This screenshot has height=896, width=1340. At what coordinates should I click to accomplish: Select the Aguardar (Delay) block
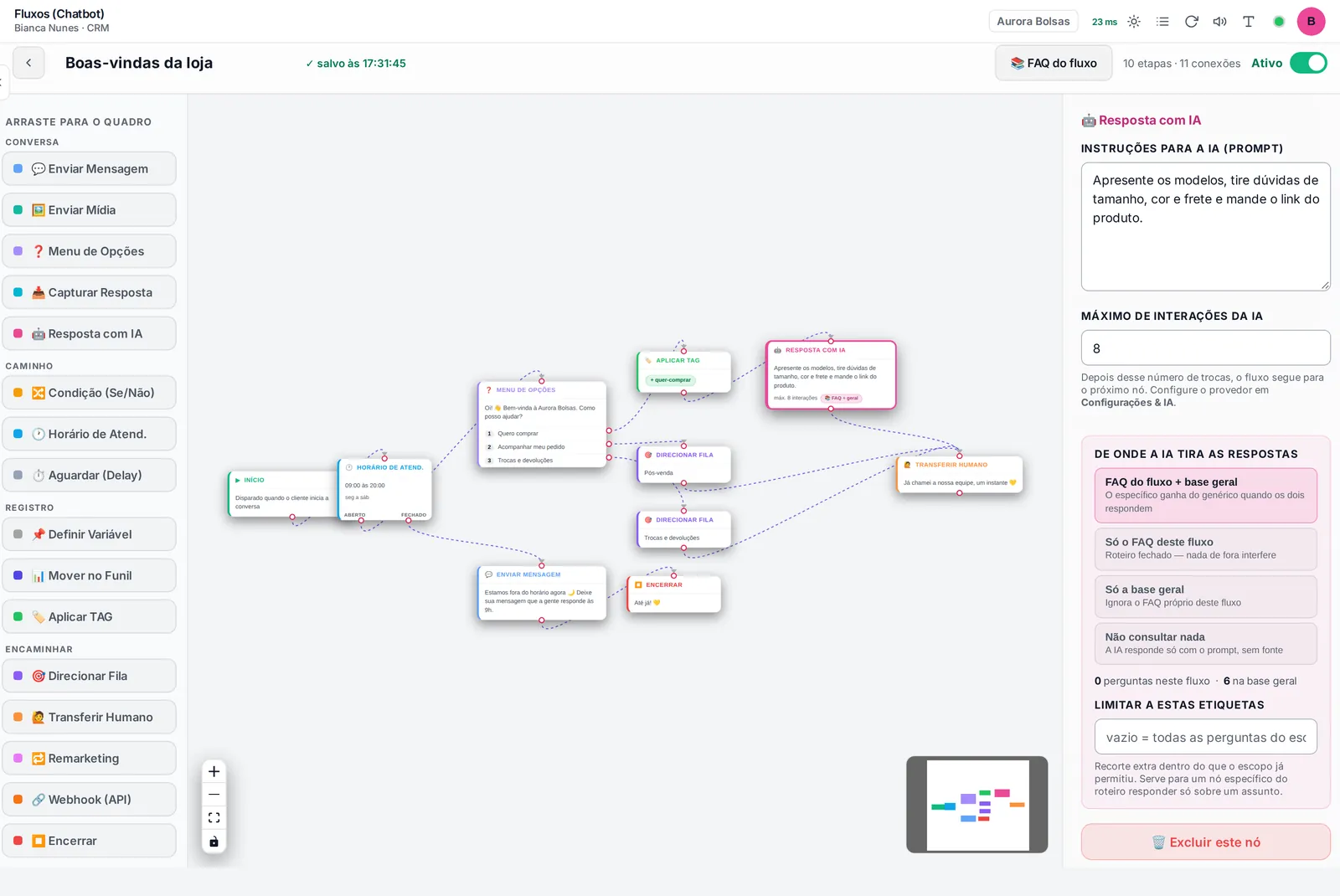pos(90,475)
